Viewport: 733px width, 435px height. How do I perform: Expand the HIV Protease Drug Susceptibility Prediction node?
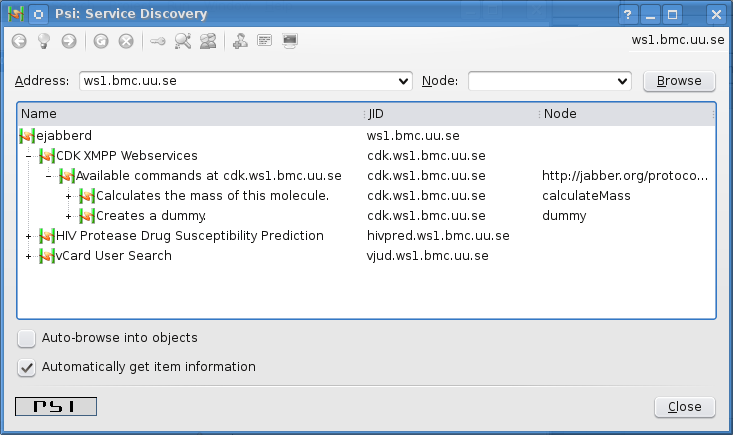(28, 236)
